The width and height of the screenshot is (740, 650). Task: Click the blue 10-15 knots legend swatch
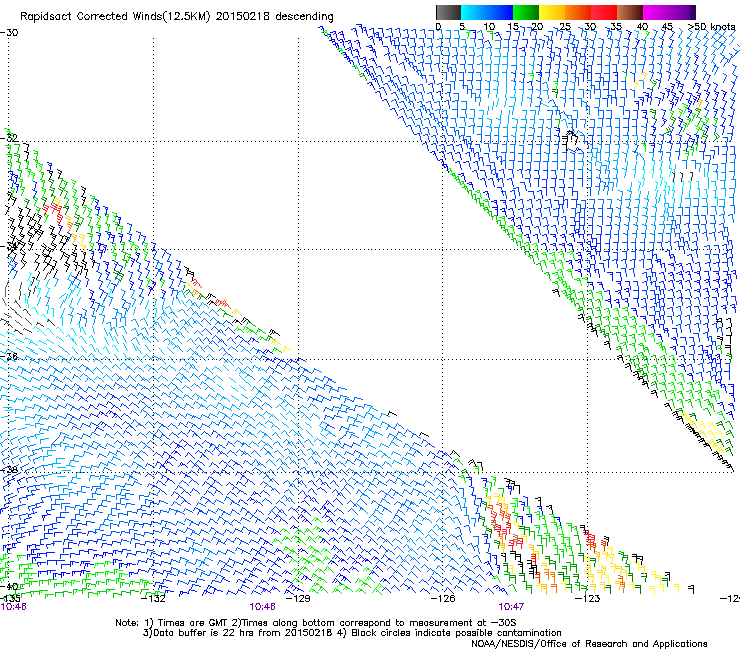point(500,12)
